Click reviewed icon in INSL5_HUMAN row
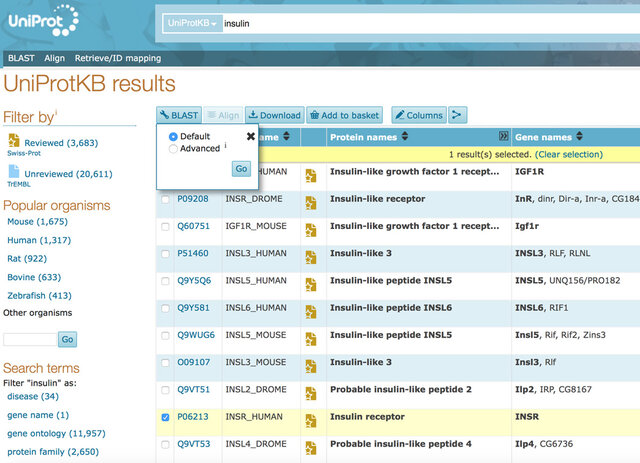The image size is (640, 463). point(311,285)
